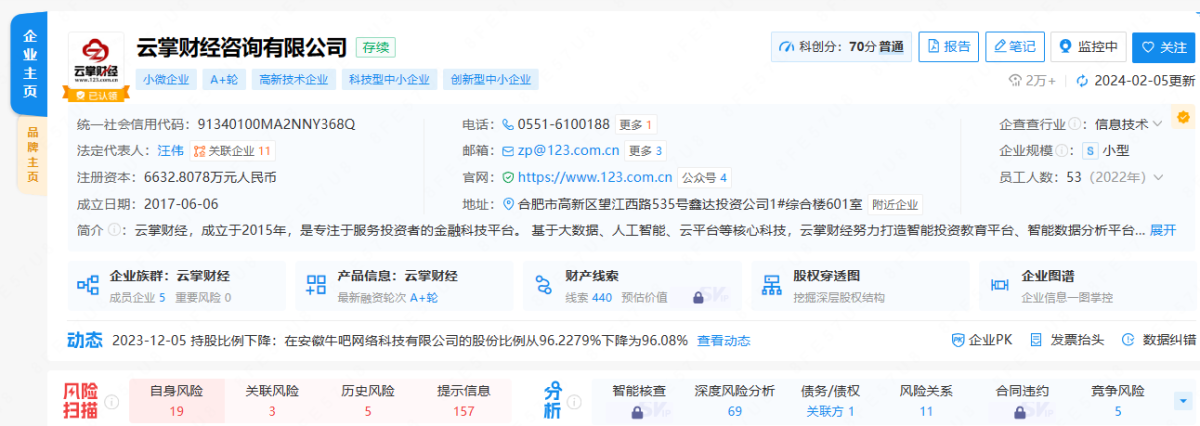Viewport: 1200px width, 426px height.
Task: Open 竞争风险 5
Action: (x=1117, y=400)
